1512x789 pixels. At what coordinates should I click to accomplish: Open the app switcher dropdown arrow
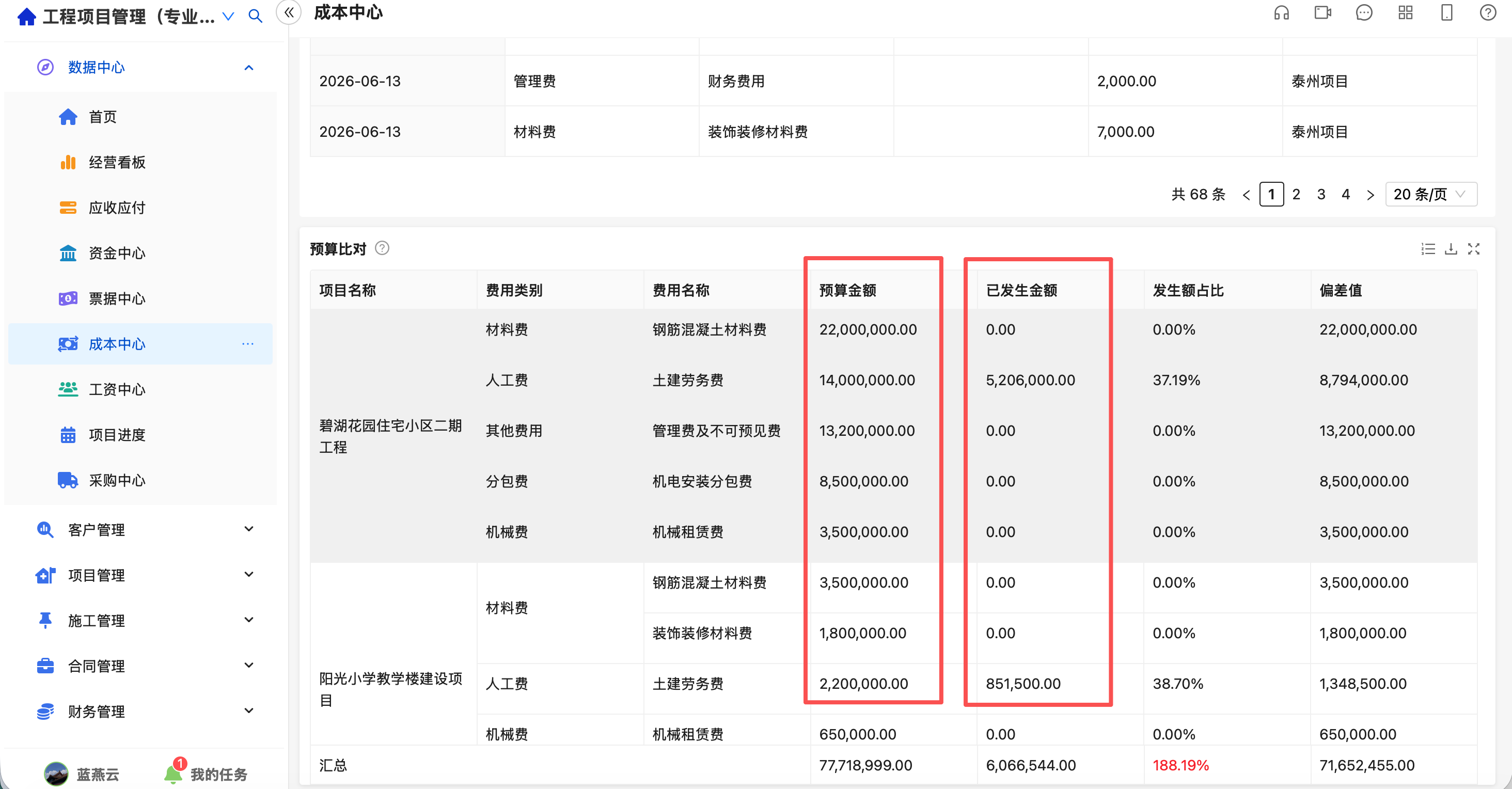[x=228, y=17]
